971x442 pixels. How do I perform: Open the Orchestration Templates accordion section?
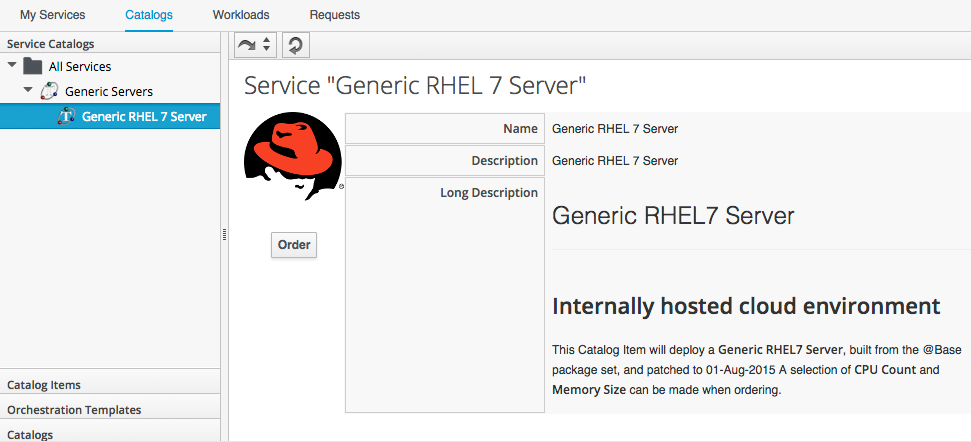coord(74,409)
